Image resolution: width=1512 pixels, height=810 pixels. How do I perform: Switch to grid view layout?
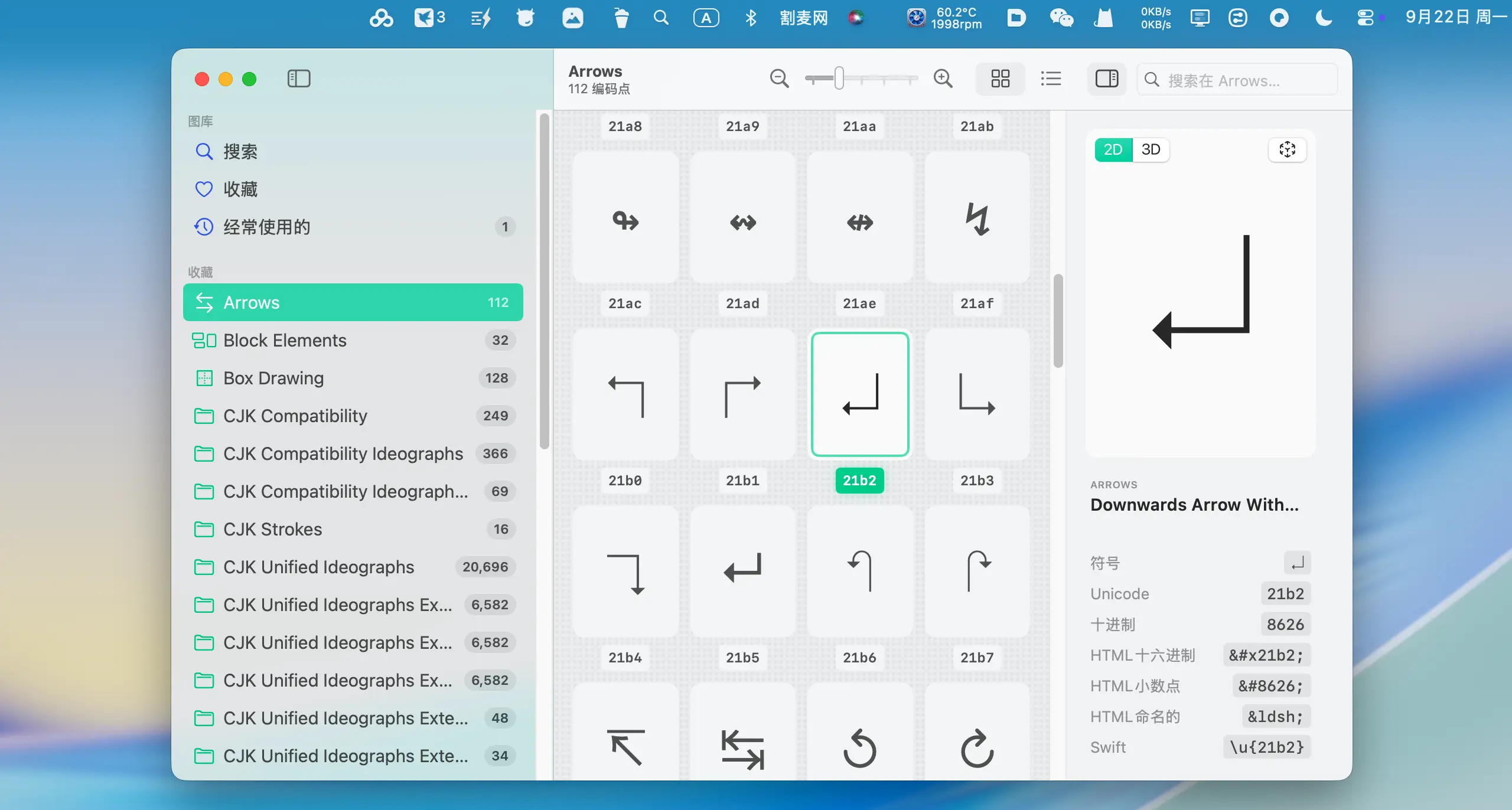click(x=1000, y=79)
